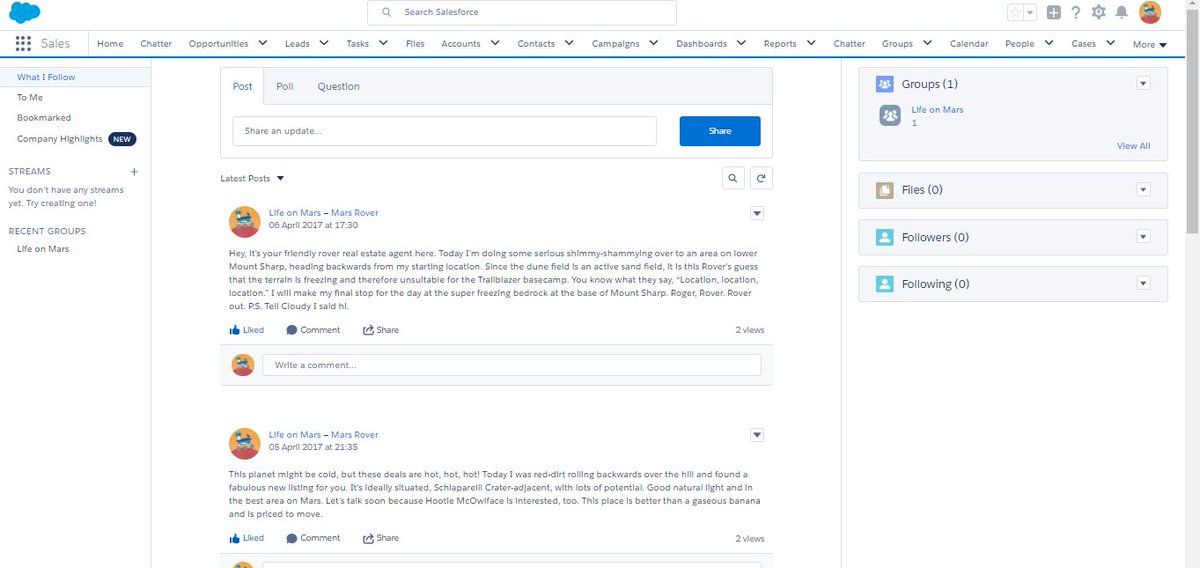Screen dimensions: 1200x568
Task: Click the blue Share button
Action: 720,131
